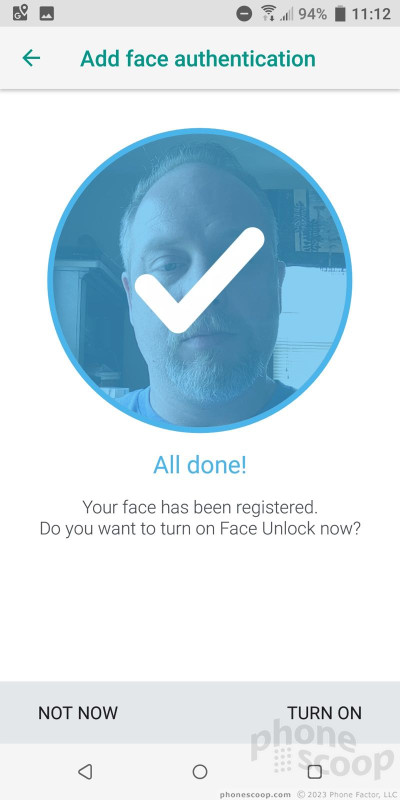The height and width of the screenshot is (800, 400).
Task: Tap the do-not-disturb status icon
Action: tap(244, 14)
